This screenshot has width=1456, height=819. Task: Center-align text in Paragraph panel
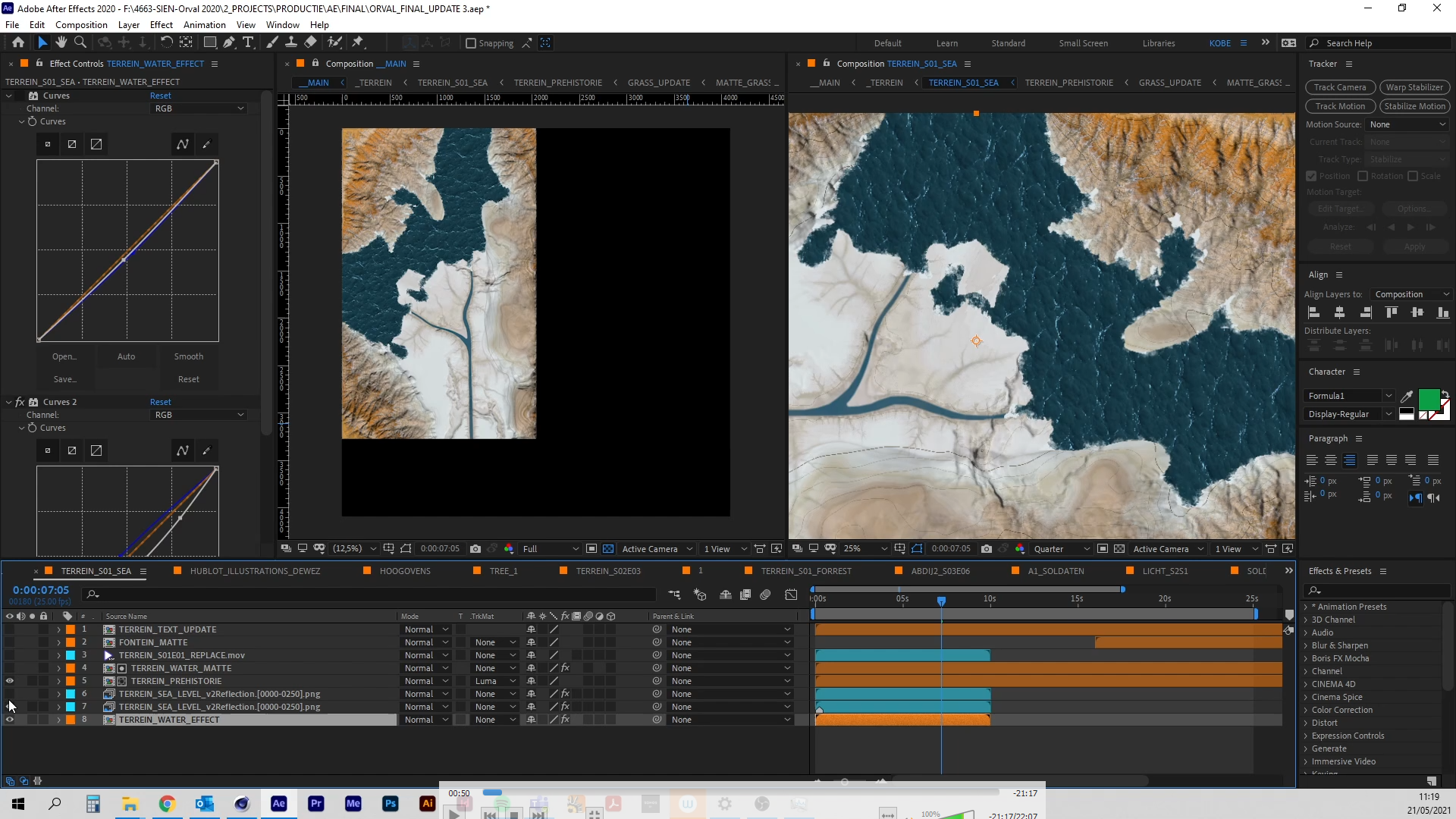(1331, 460)
